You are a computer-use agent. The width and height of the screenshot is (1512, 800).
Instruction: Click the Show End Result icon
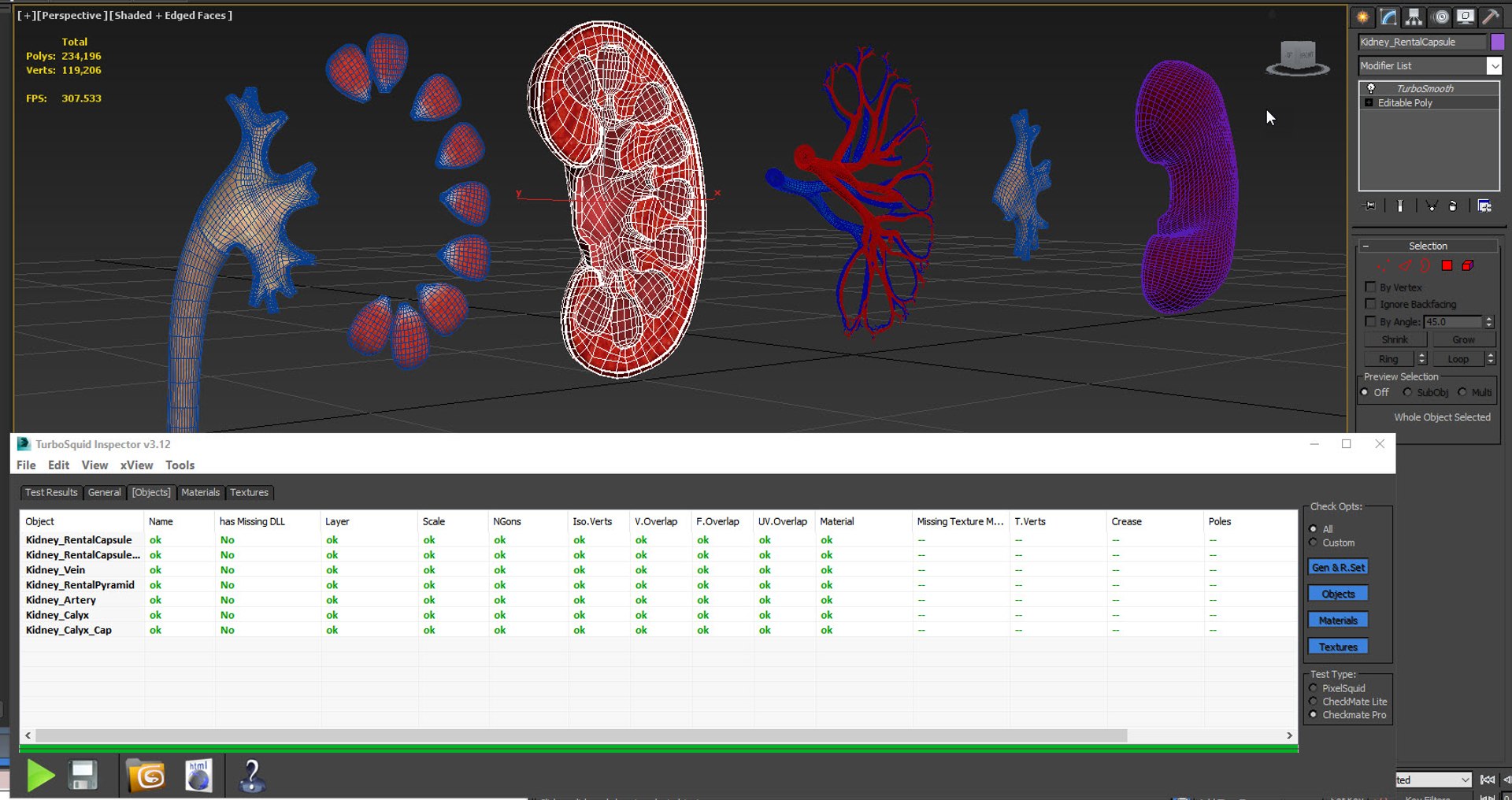1399,206
